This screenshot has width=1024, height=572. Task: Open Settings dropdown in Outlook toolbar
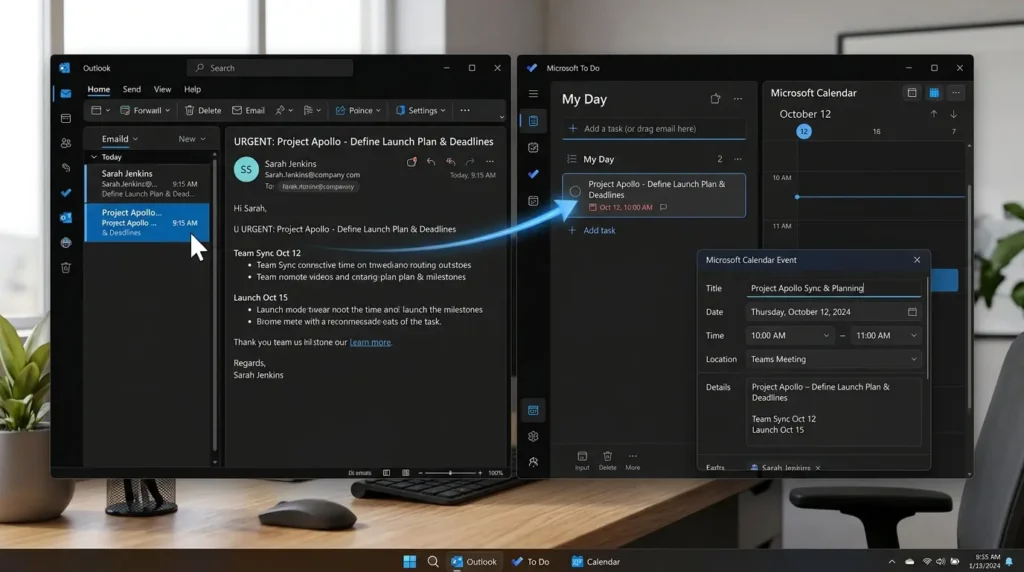point(421,110)
